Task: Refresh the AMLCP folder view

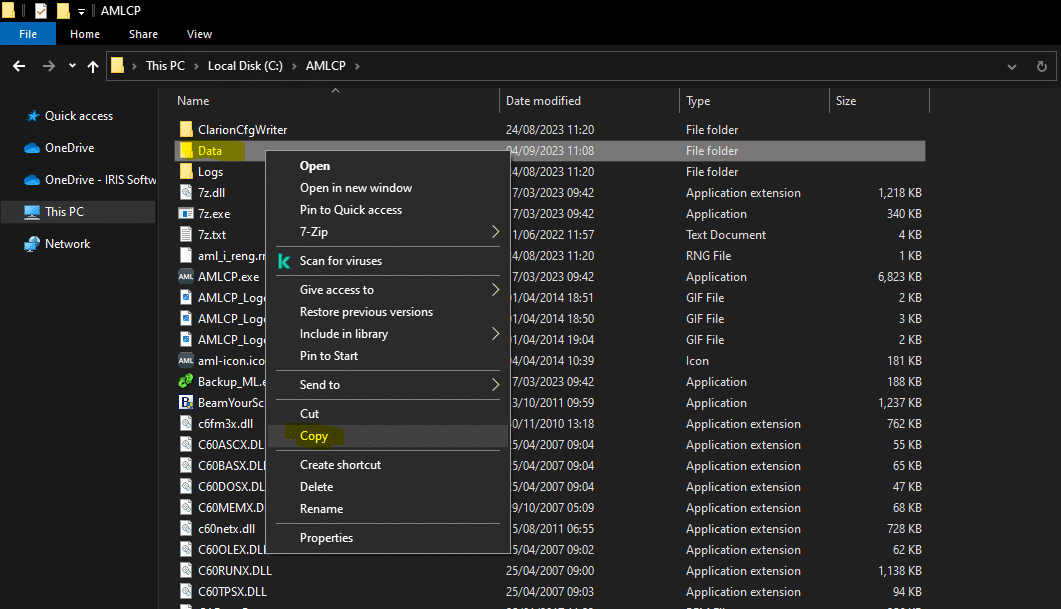Action: [x=1041, y=66]
